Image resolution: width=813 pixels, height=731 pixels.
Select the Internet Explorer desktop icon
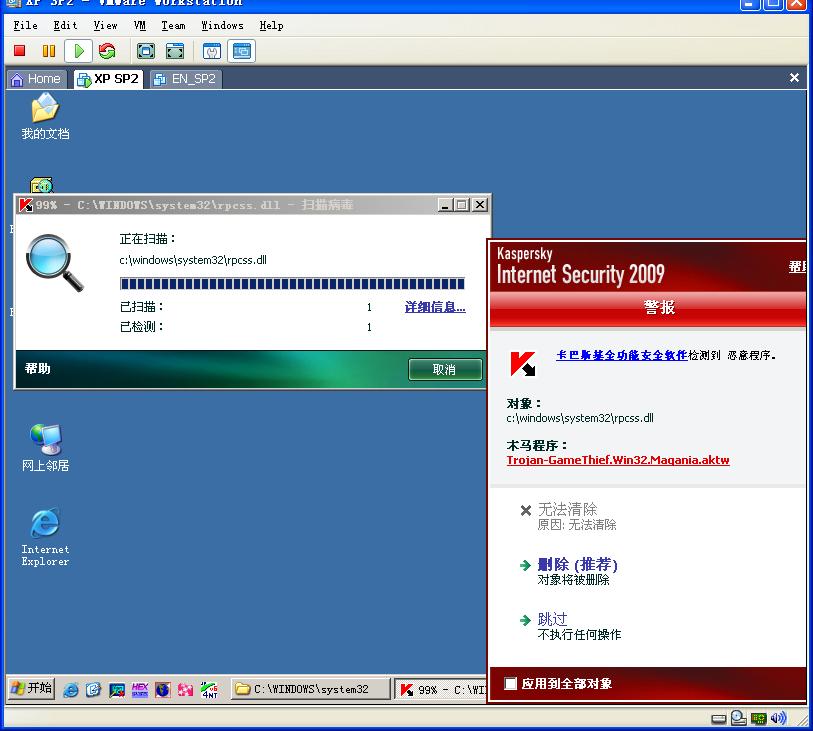(45, 537)
